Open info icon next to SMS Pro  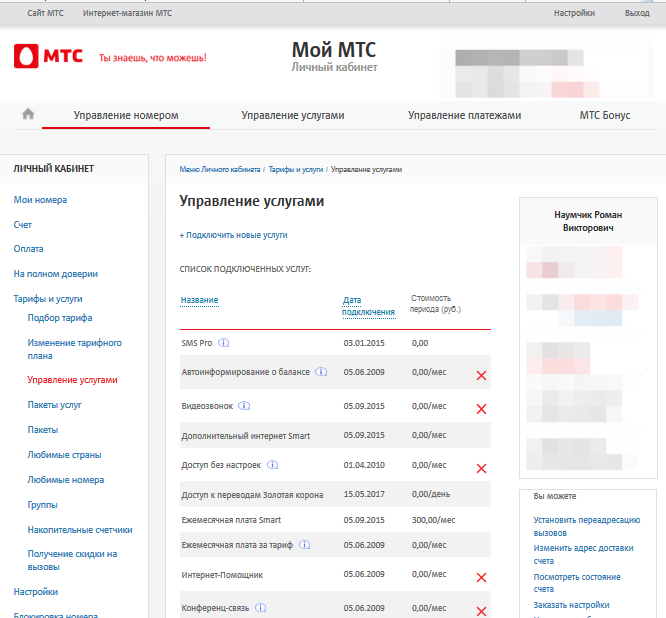point(224,343)
